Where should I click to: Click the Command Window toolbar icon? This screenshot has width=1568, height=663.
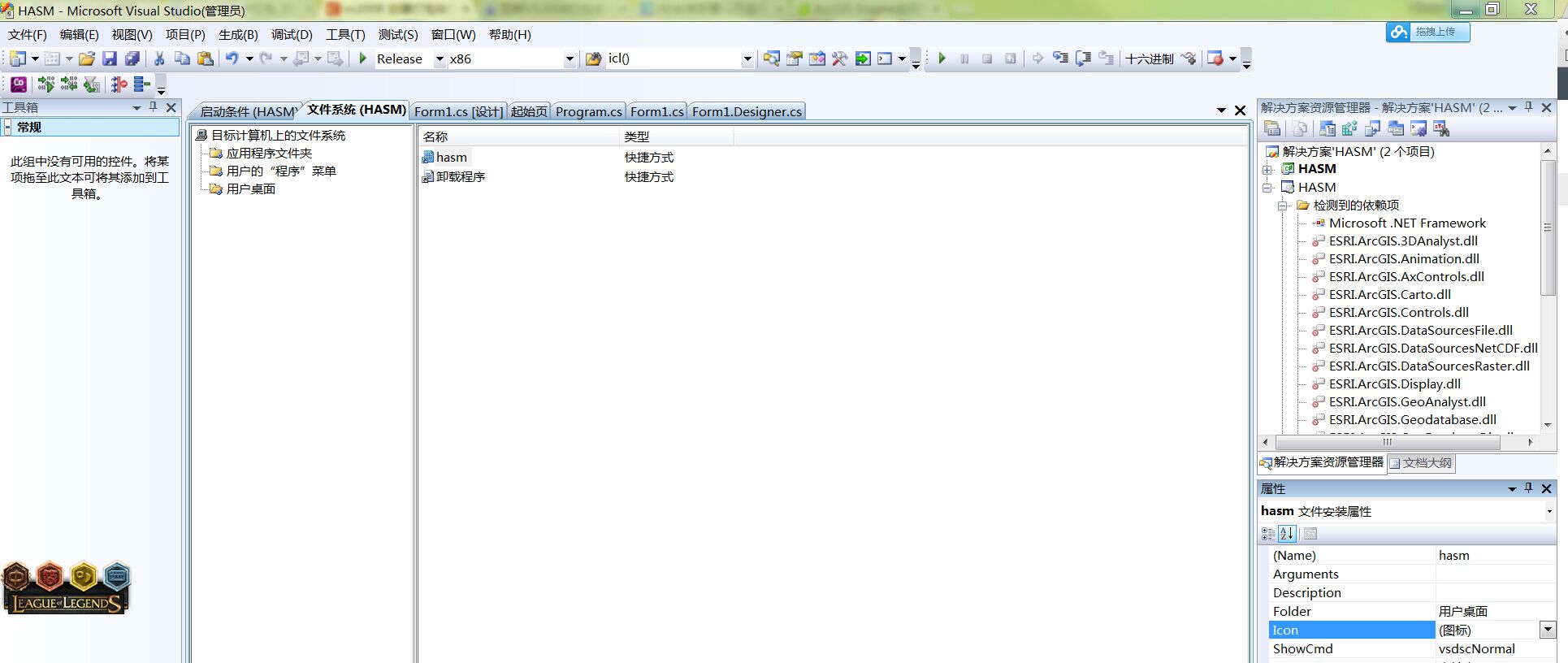click(885, 58)
